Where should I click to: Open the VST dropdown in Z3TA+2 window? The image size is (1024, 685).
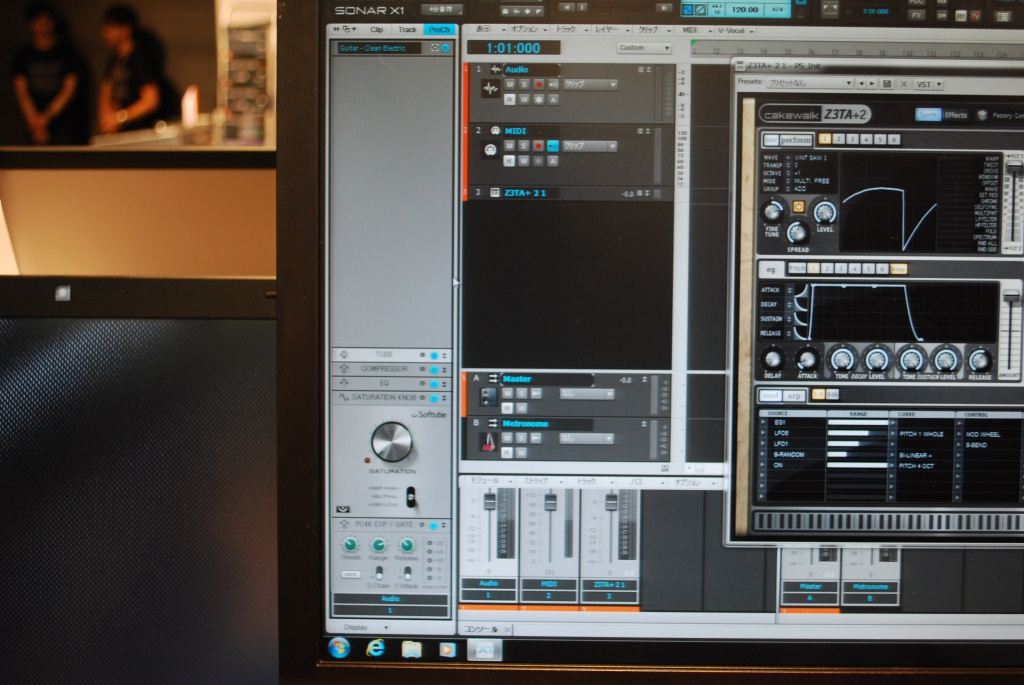928,85
